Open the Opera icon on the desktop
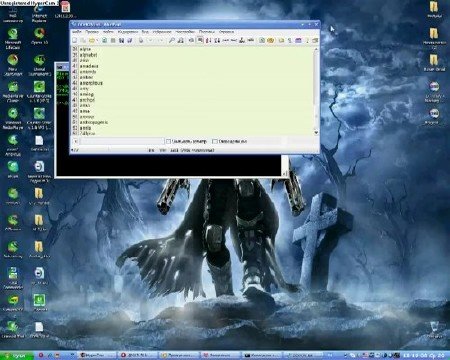This screenshot has height=360, width=450. click(x=39, y=37)
